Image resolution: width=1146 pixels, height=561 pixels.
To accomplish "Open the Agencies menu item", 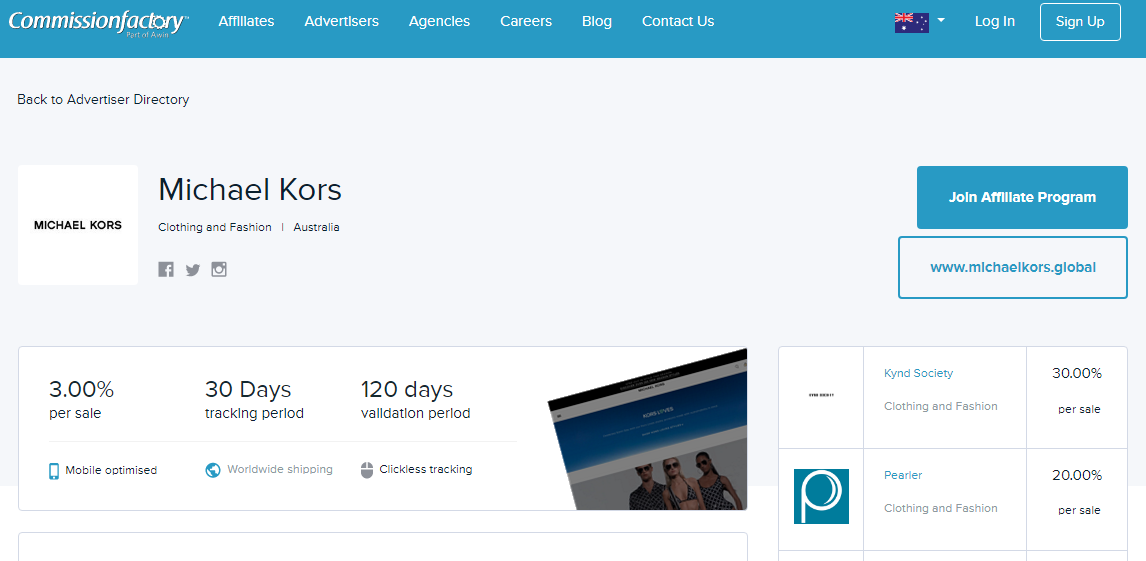I will pos(439,21).
